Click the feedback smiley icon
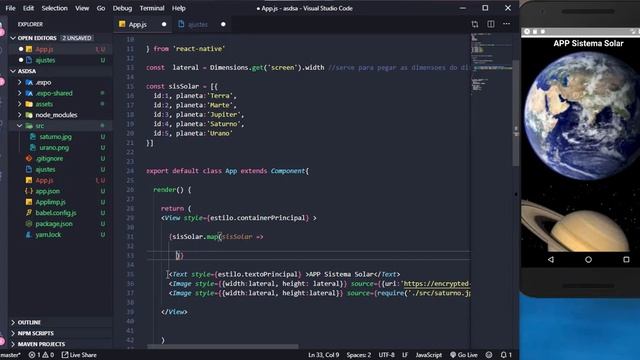Image resolution: width=640 pixels, height=360 pixels. (489, 355)
